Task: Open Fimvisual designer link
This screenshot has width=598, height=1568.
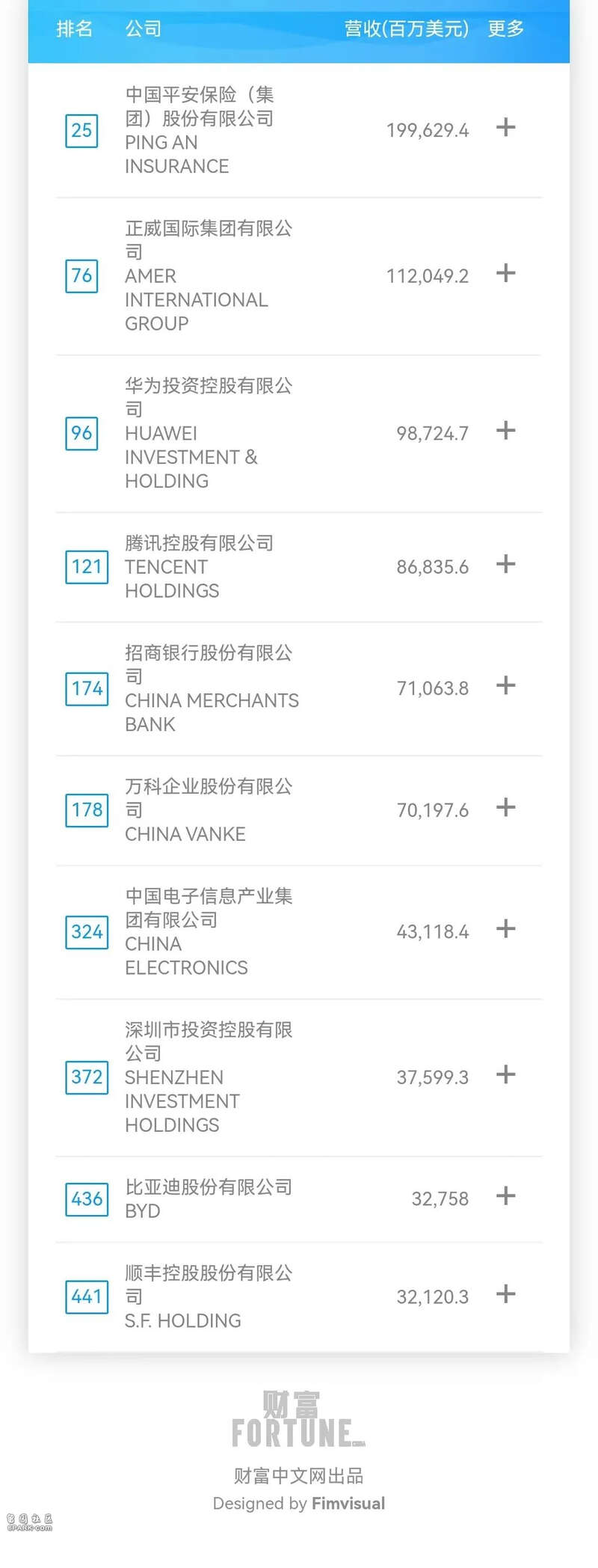Action: (x=348, y=1504)
